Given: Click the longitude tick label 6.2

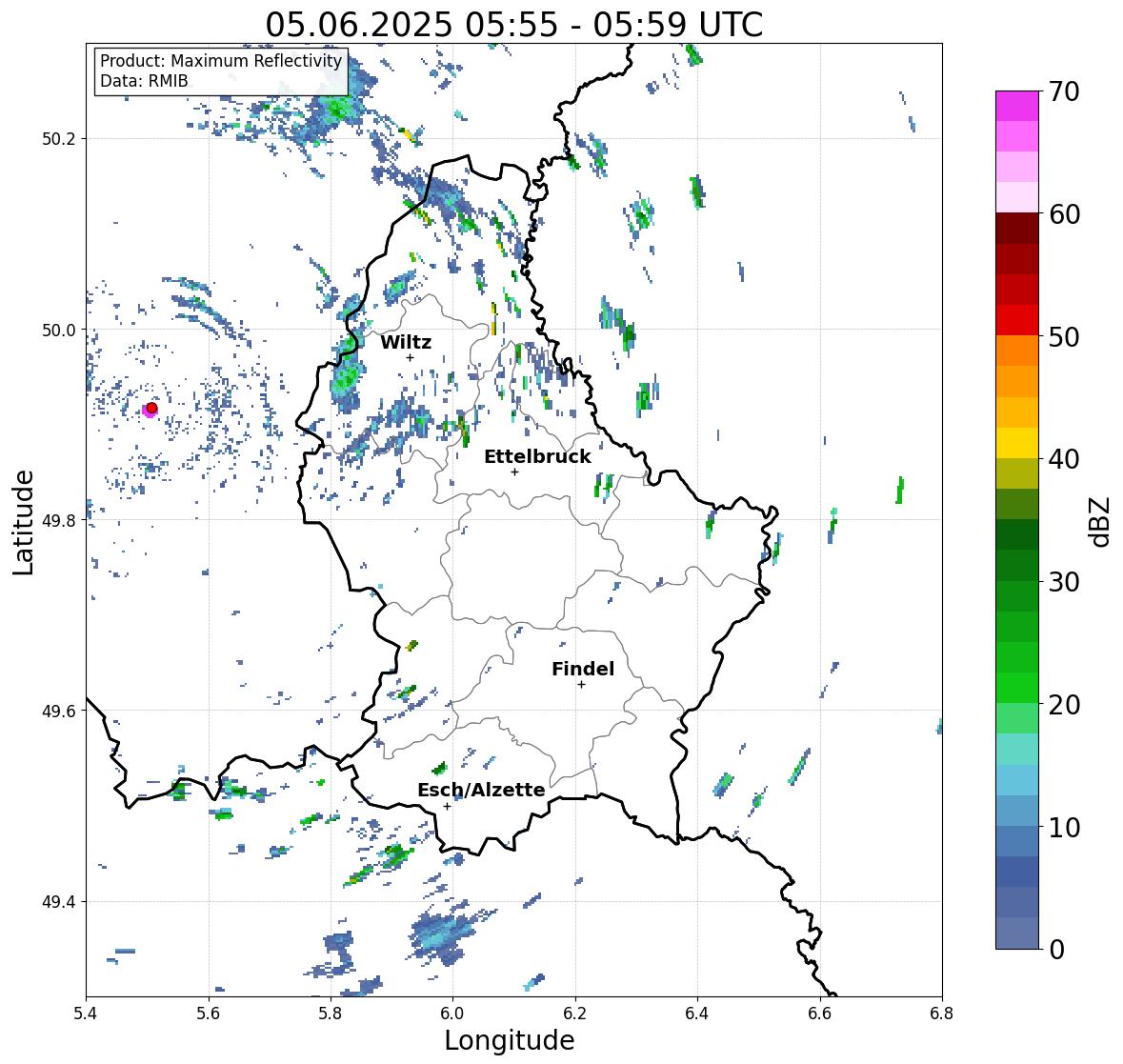Looking at the screenshot, I should coord(575,1014).
